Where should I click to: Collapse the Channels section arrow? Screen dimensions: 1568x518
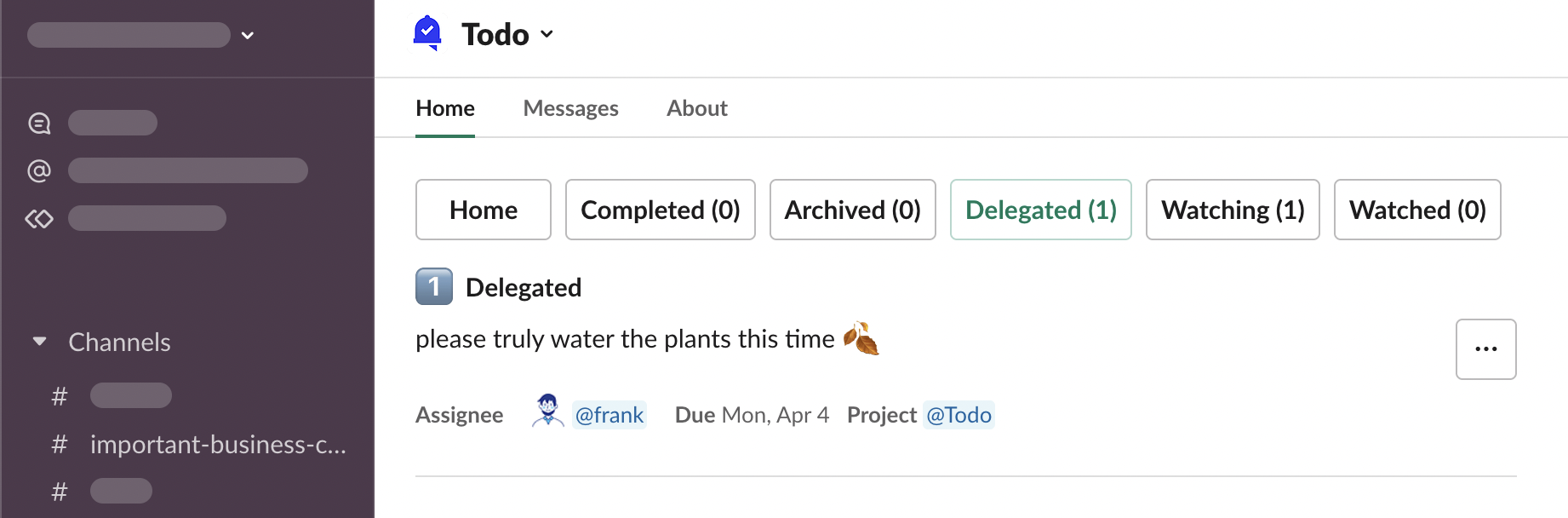click(x=39, y=342)
